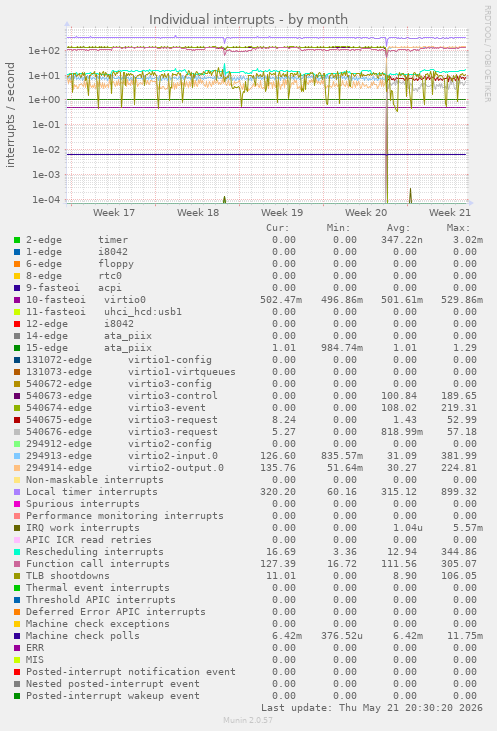
Task: Click the pink Function call interrupts swatch
Action: (17, 564)
